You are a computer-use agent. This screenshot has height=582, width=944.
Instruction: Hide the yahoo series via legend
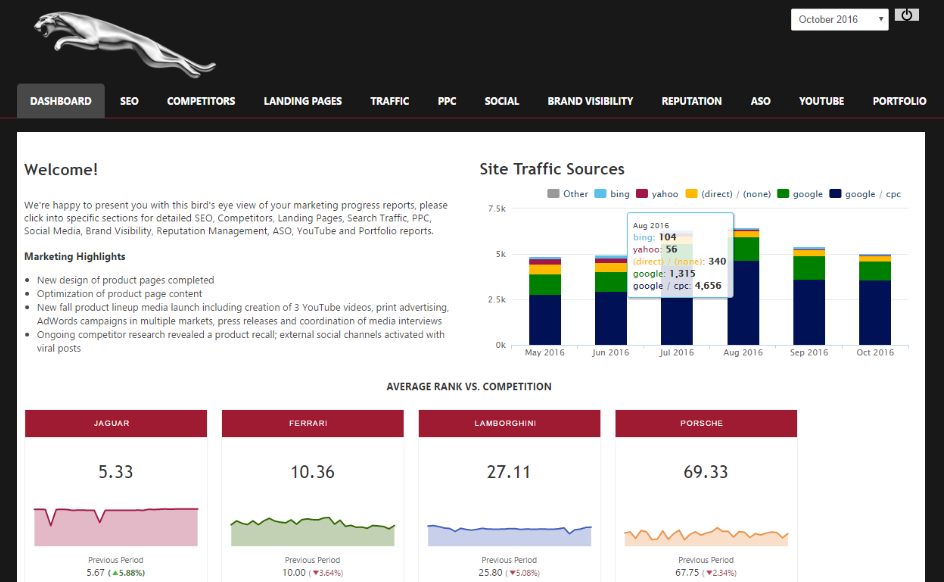click(657, 194)
